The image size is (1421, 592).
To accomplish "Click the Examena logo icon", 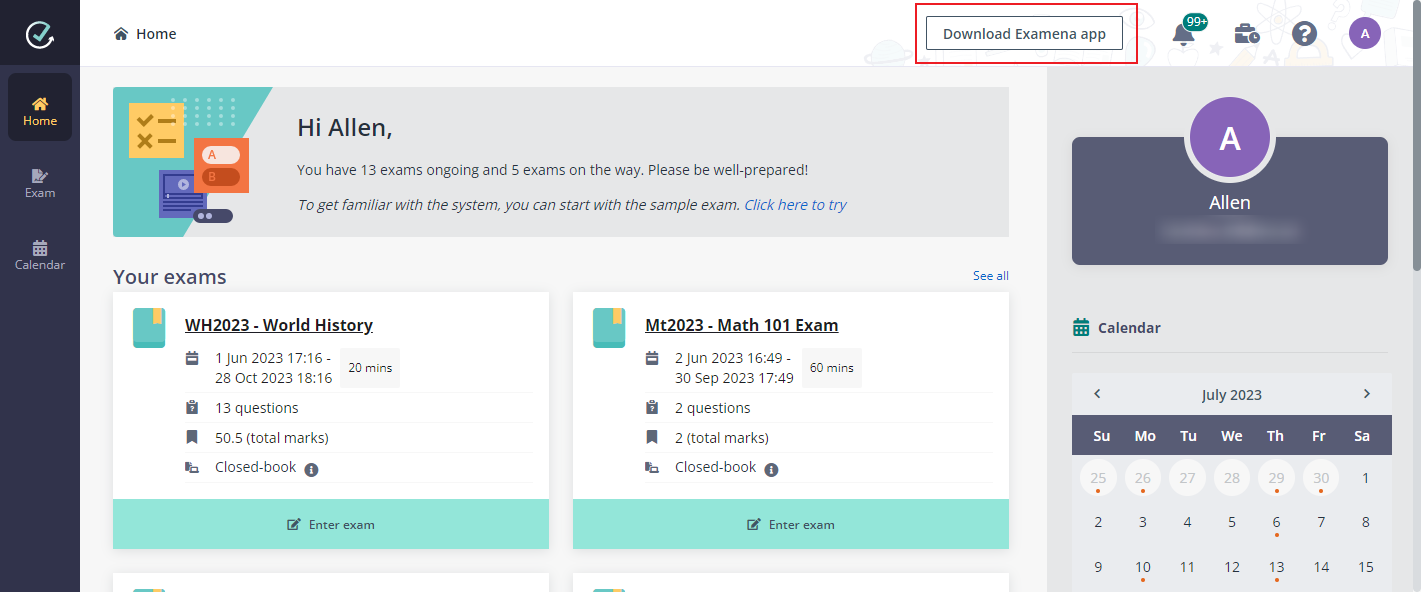I will [x=40, y=34].
